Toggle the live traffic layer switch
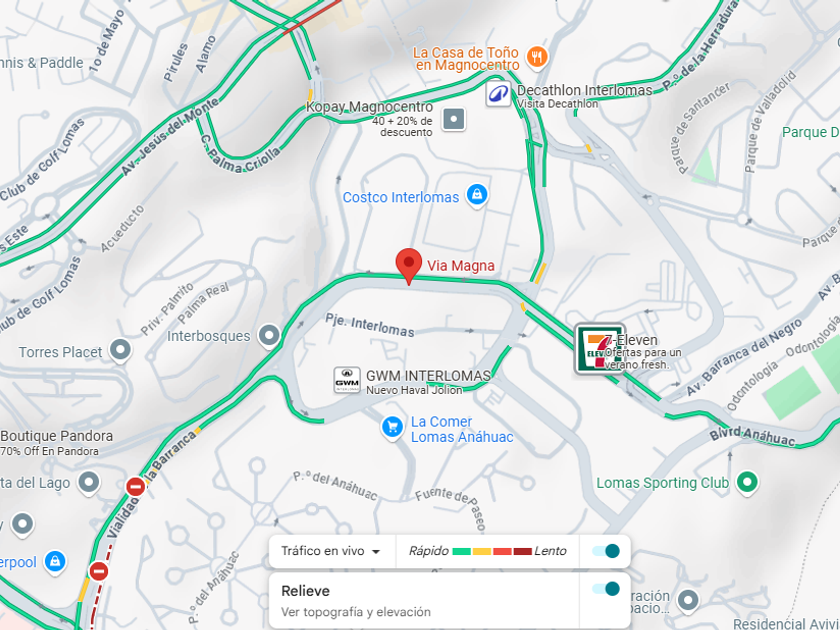The image size is (840, 630). coord(606,551)
